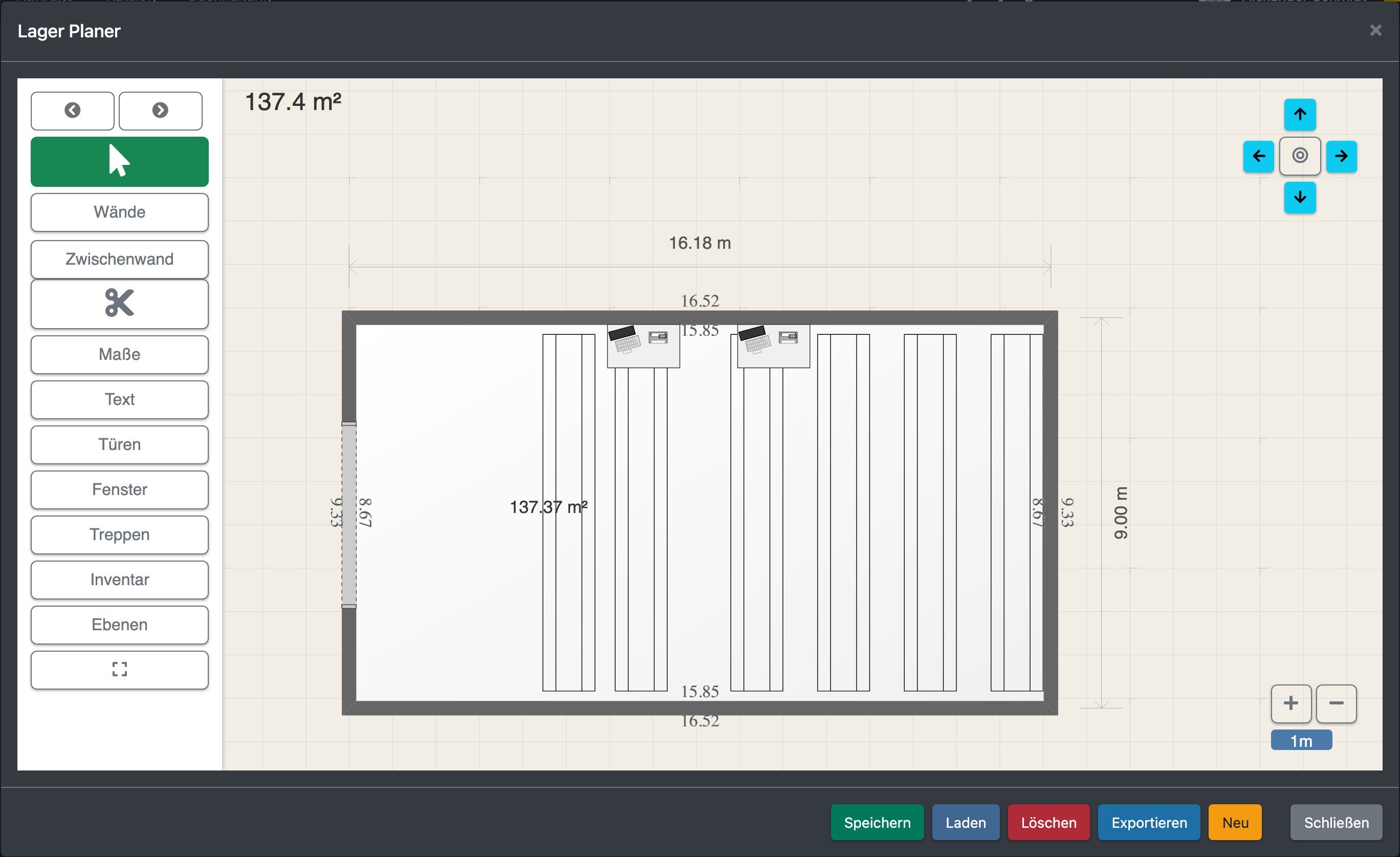Click the top wall 16.52 measurement
This screenshot has width=1400, height=857.
tap(699, 301)
